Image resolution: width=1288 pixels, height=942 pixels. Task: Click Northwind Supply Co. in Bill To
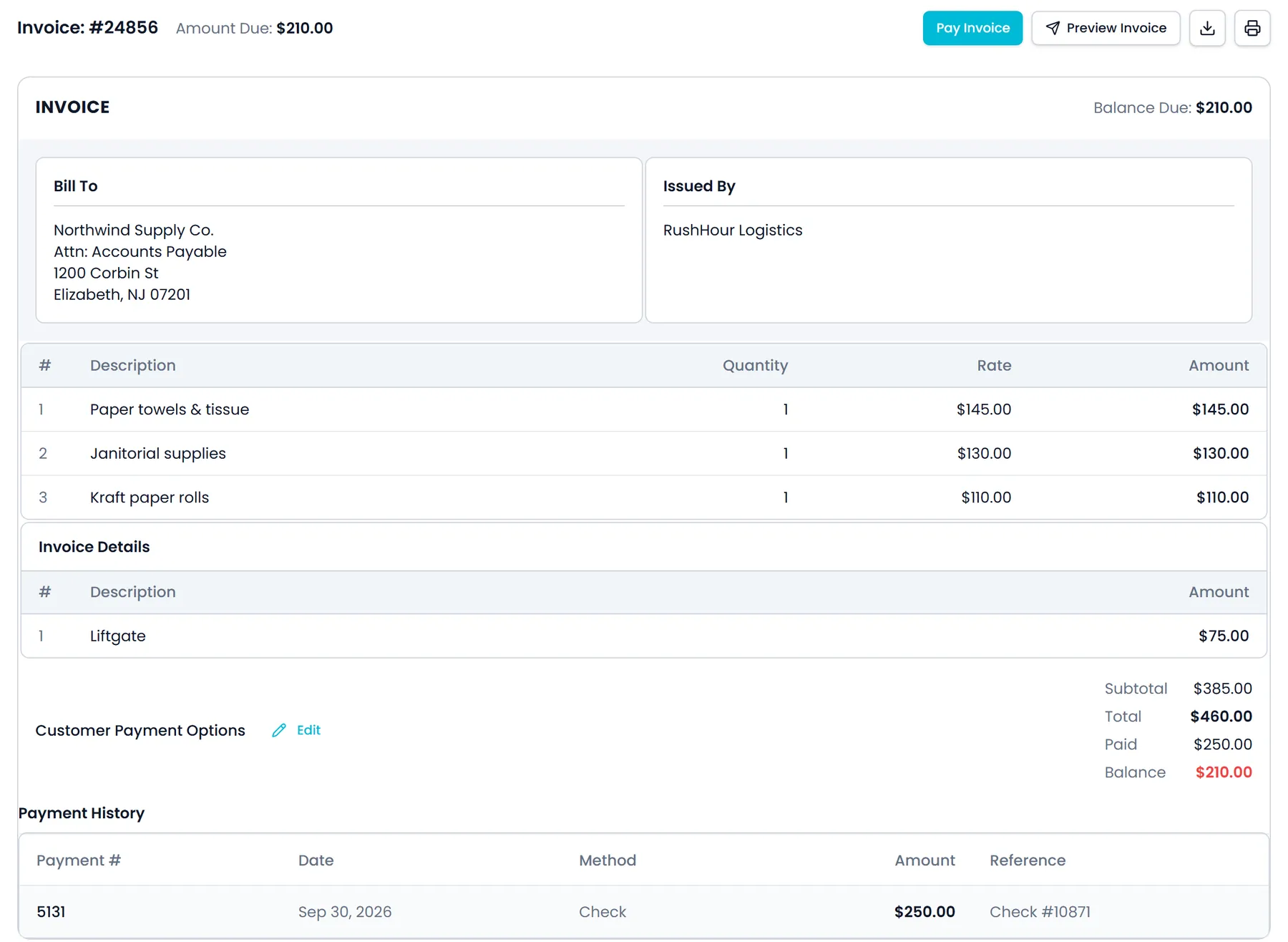134,230
